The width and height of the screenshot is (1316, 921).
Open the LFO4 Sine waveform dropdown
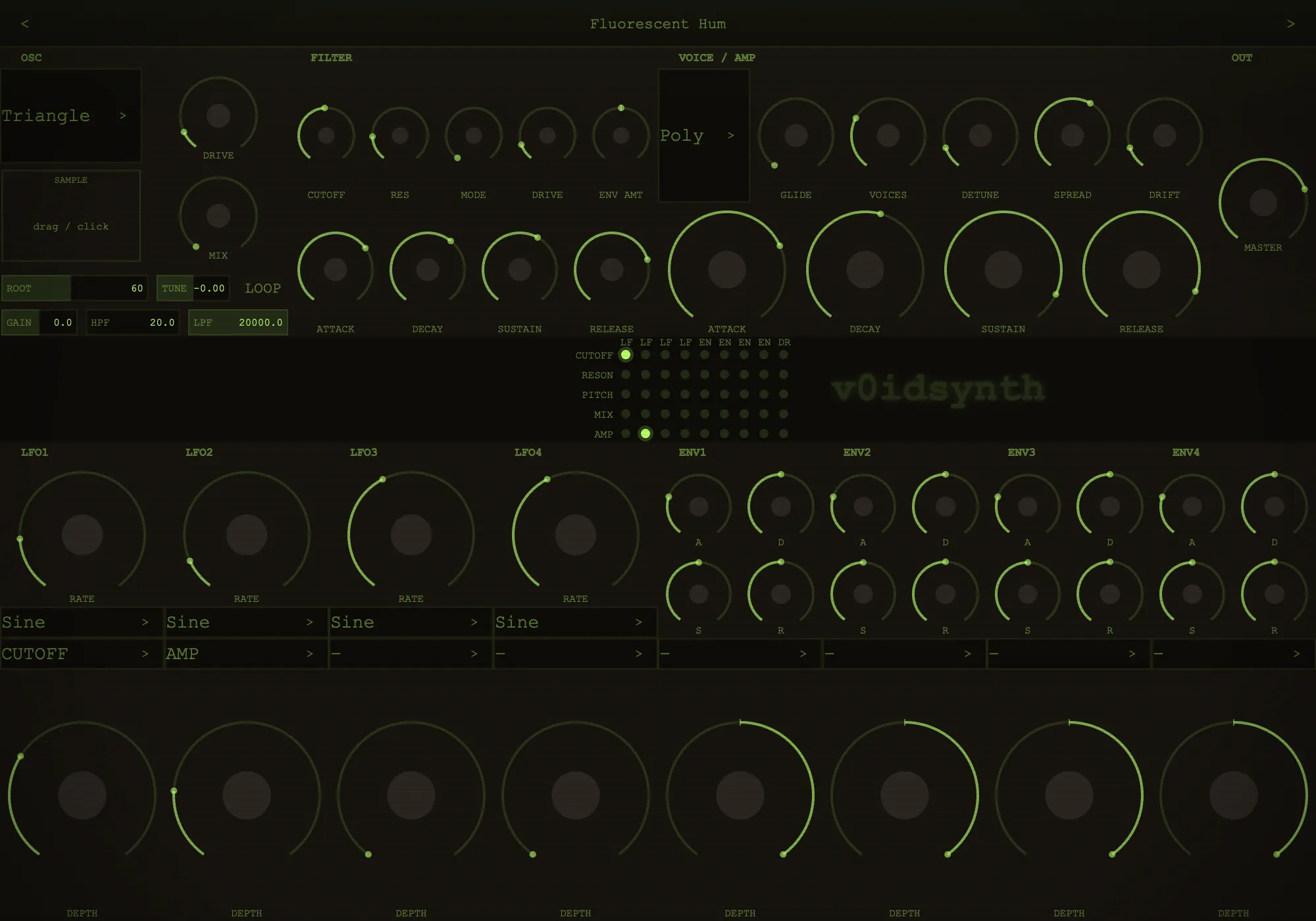click(x=575, y=622)
